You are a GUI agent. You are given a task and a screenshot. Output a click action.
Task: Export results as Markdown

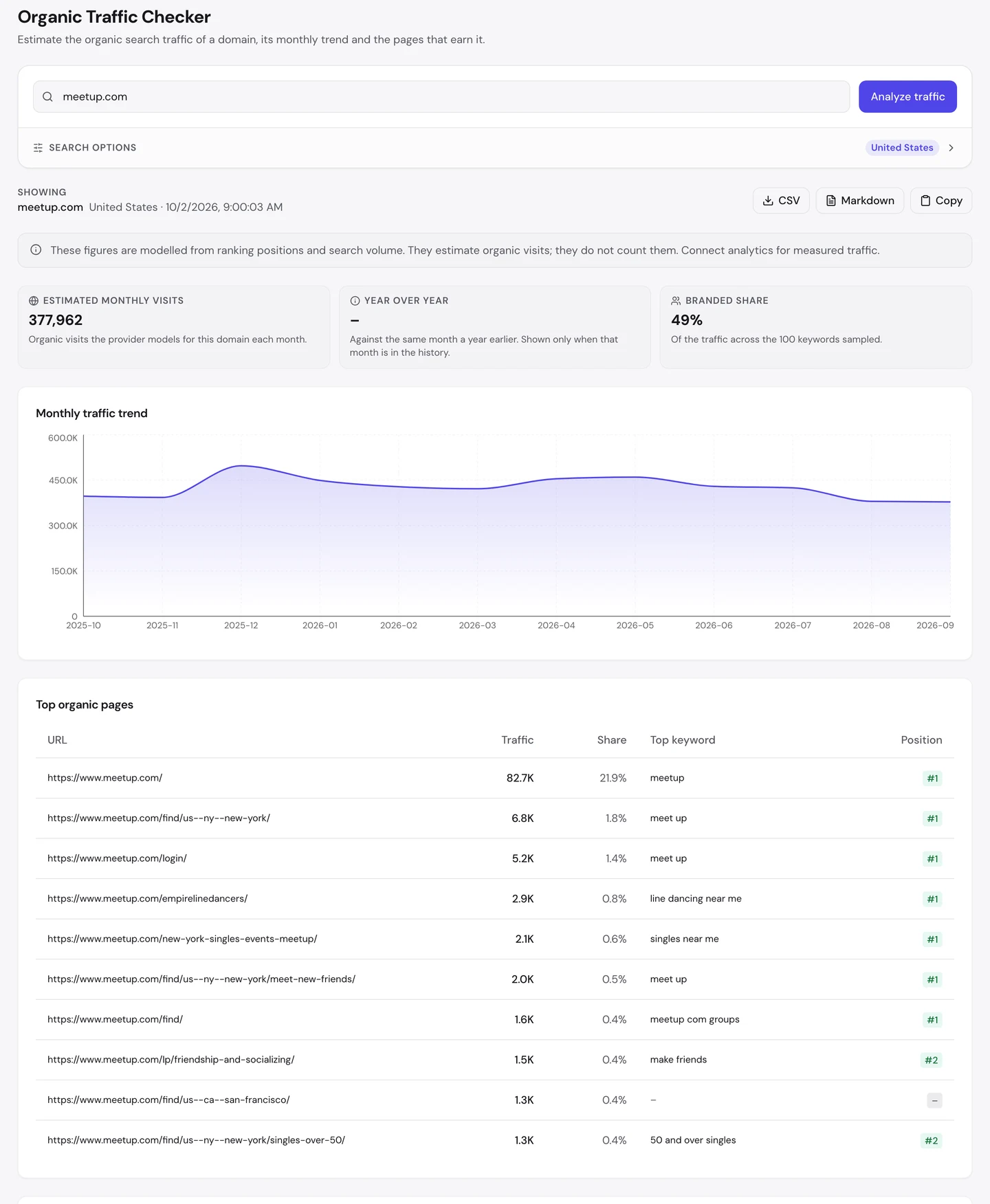(x=859, y=201)
